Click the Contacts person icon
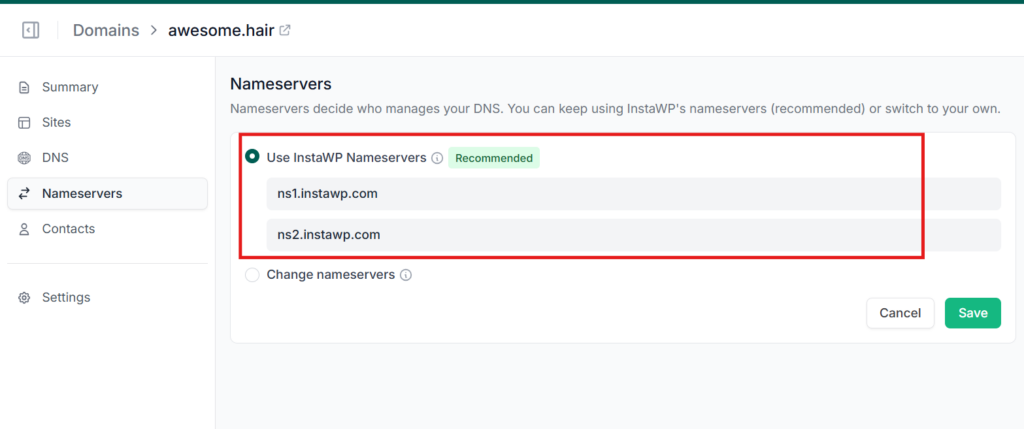 pyautogui.click(x=24, y=229)
